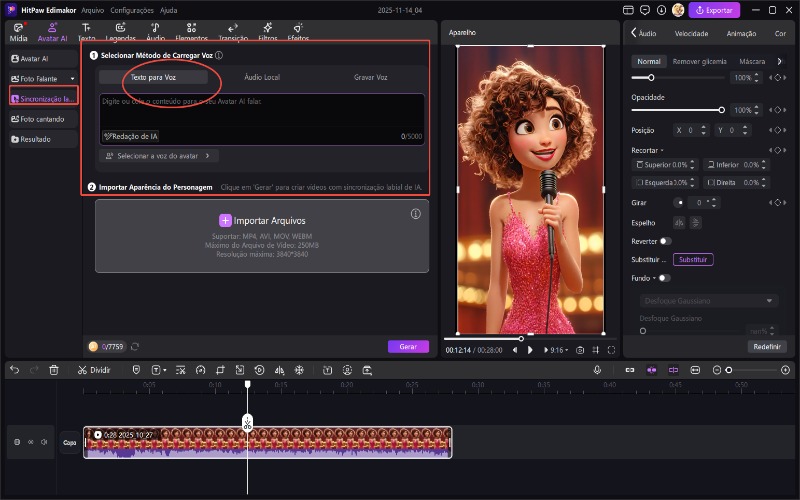Click the Opacidade slider handle

[x=721, y=109]
